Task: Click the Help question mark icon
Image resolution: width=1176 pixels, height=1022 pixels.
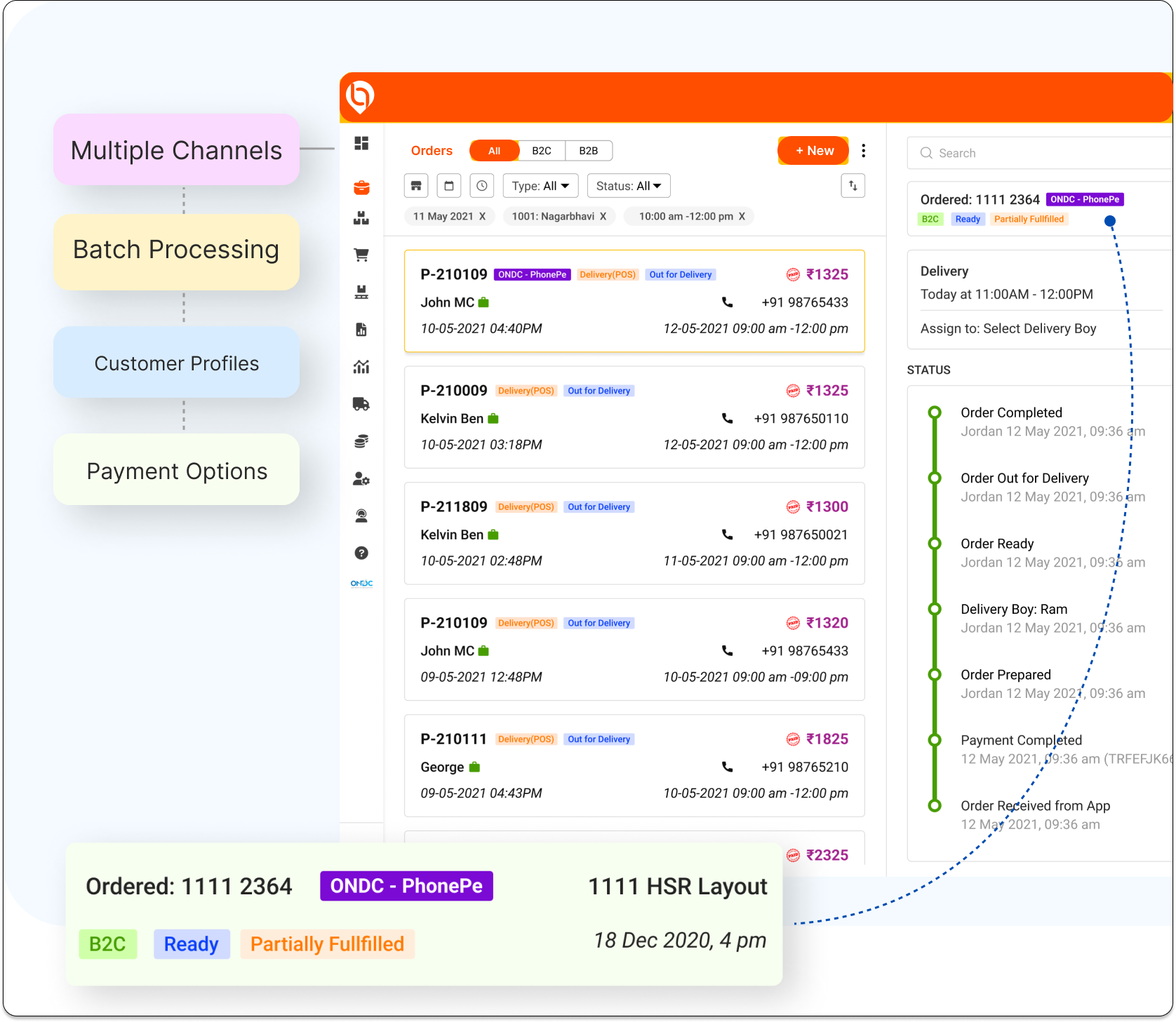Action: [x=361, y=553]
